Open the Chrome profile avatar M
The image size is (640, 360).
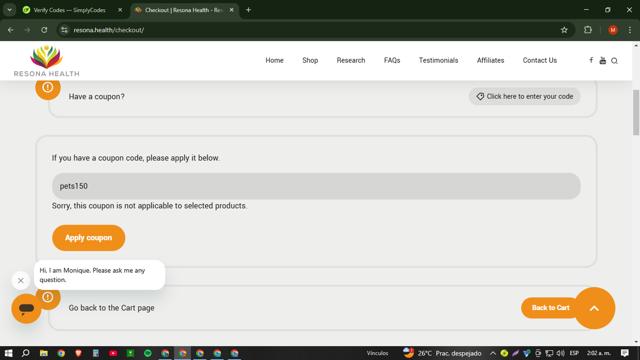point(613,30)
